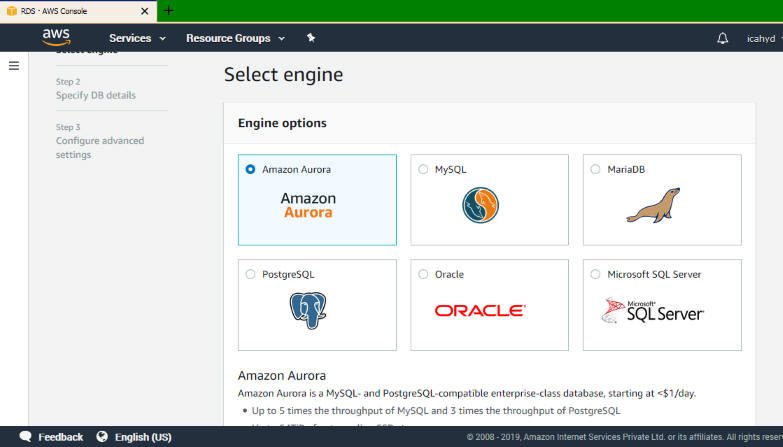Select the Microsoft SQL Server radio button
The width and height of the screenshot is (783, 447).
point(595,274)
